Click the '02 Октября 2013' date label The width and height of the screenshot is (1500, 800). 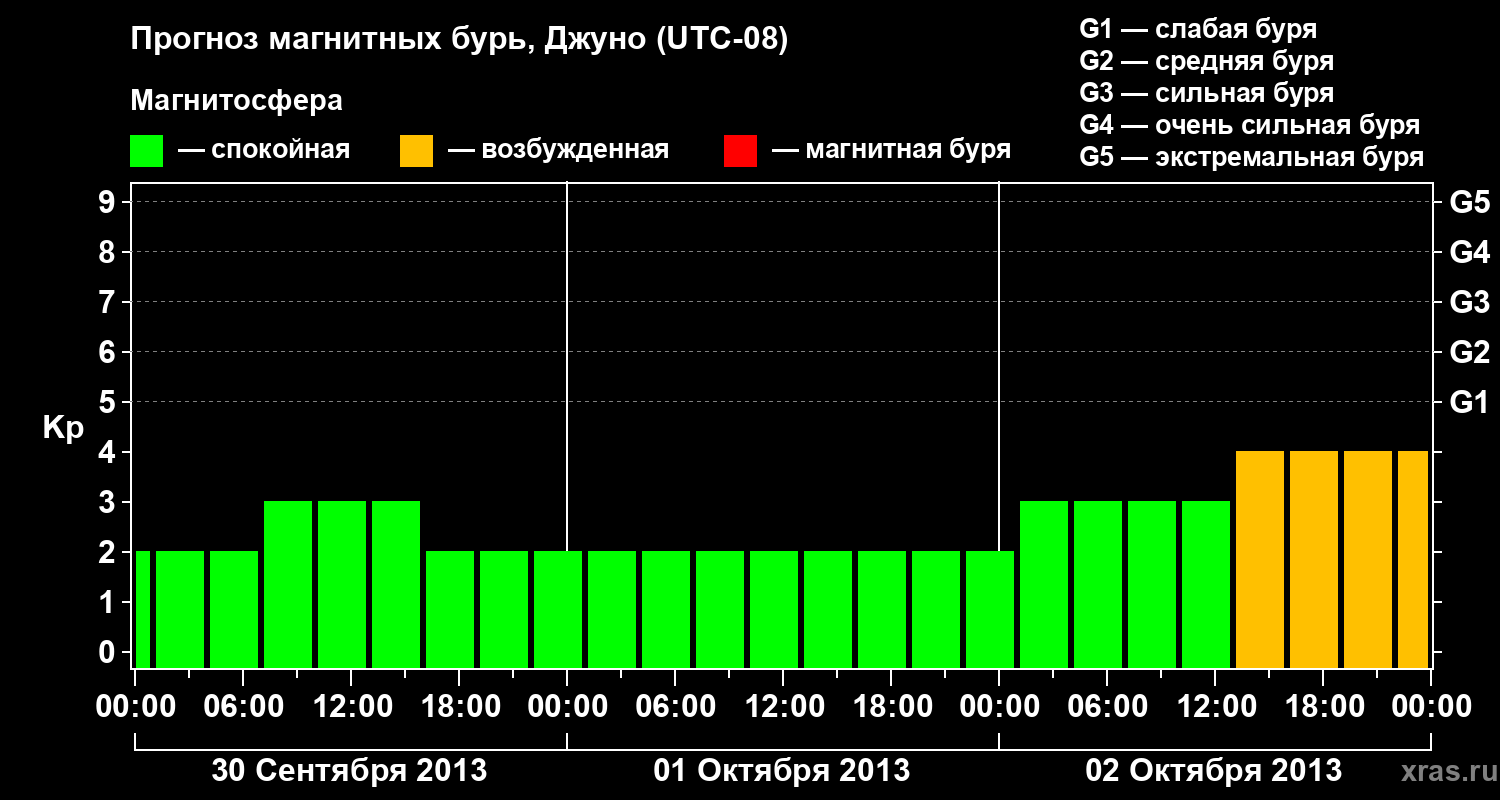point(1214,770)
